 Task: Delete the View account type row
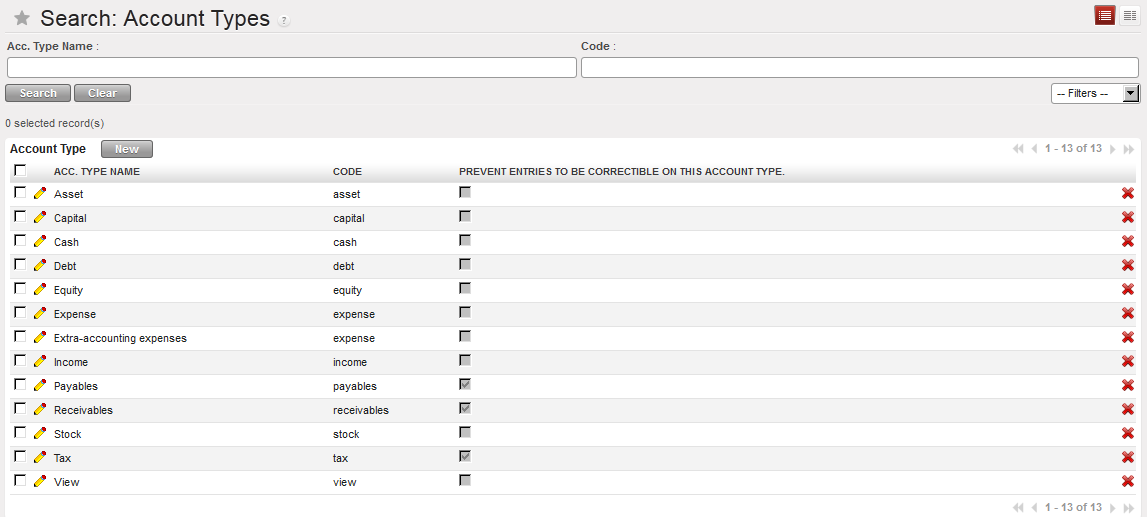[1128, 481]
